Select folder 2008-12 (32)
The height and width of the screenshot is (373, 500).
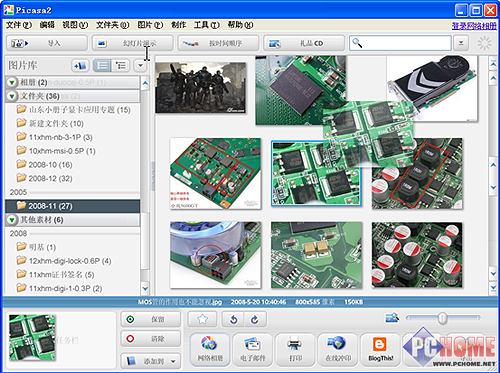pos(44,178)
